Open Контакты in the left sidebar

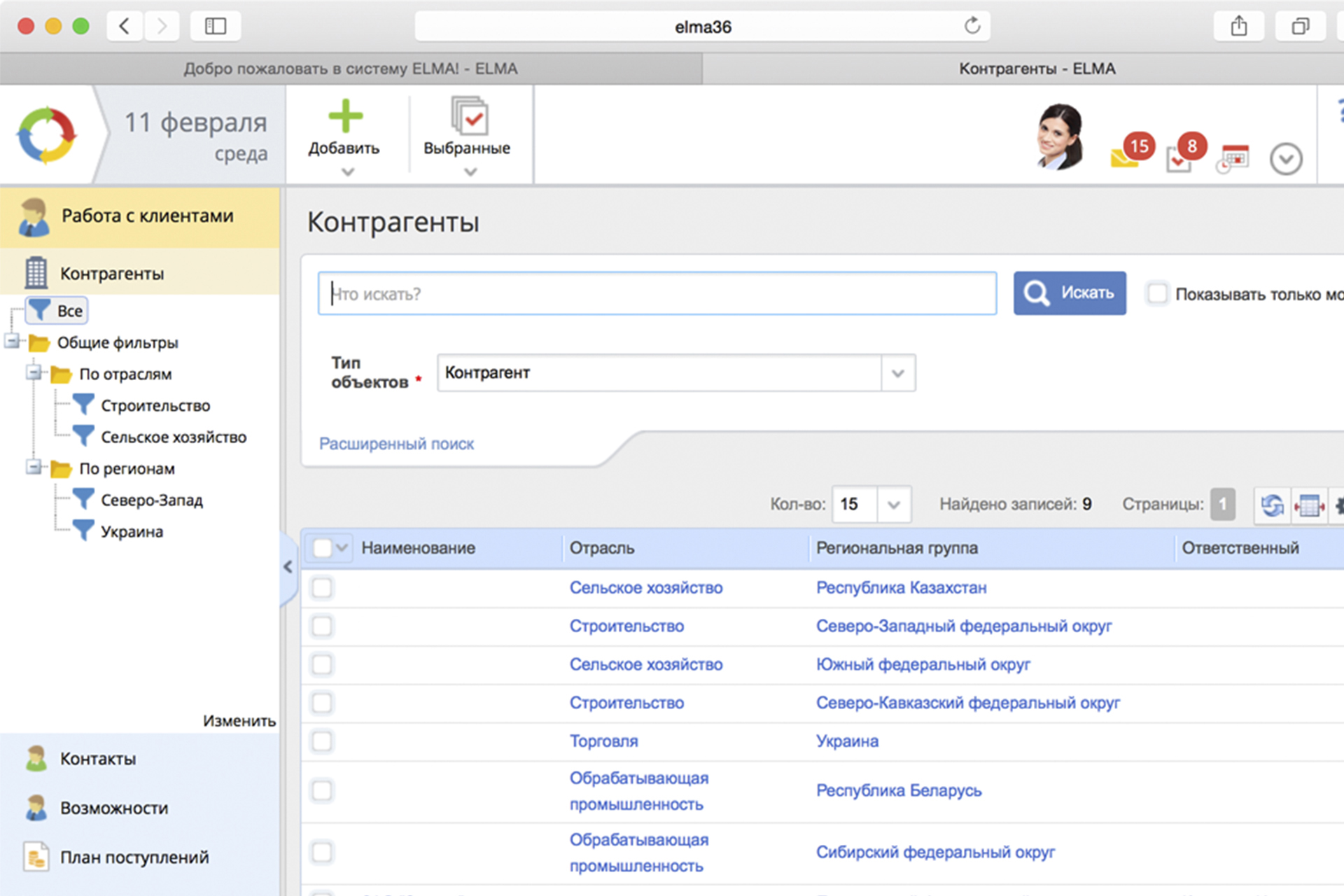(98, 759)
